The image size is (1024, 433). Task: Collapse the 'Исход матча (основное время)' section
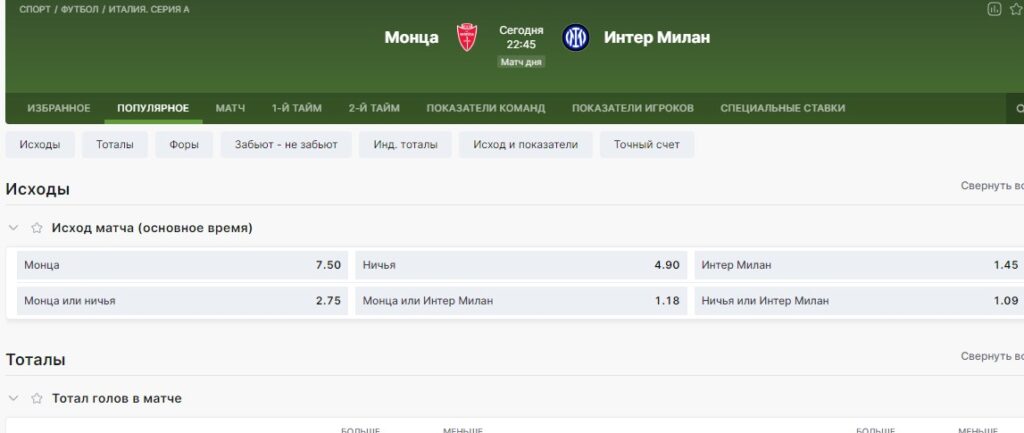point(13,228)
